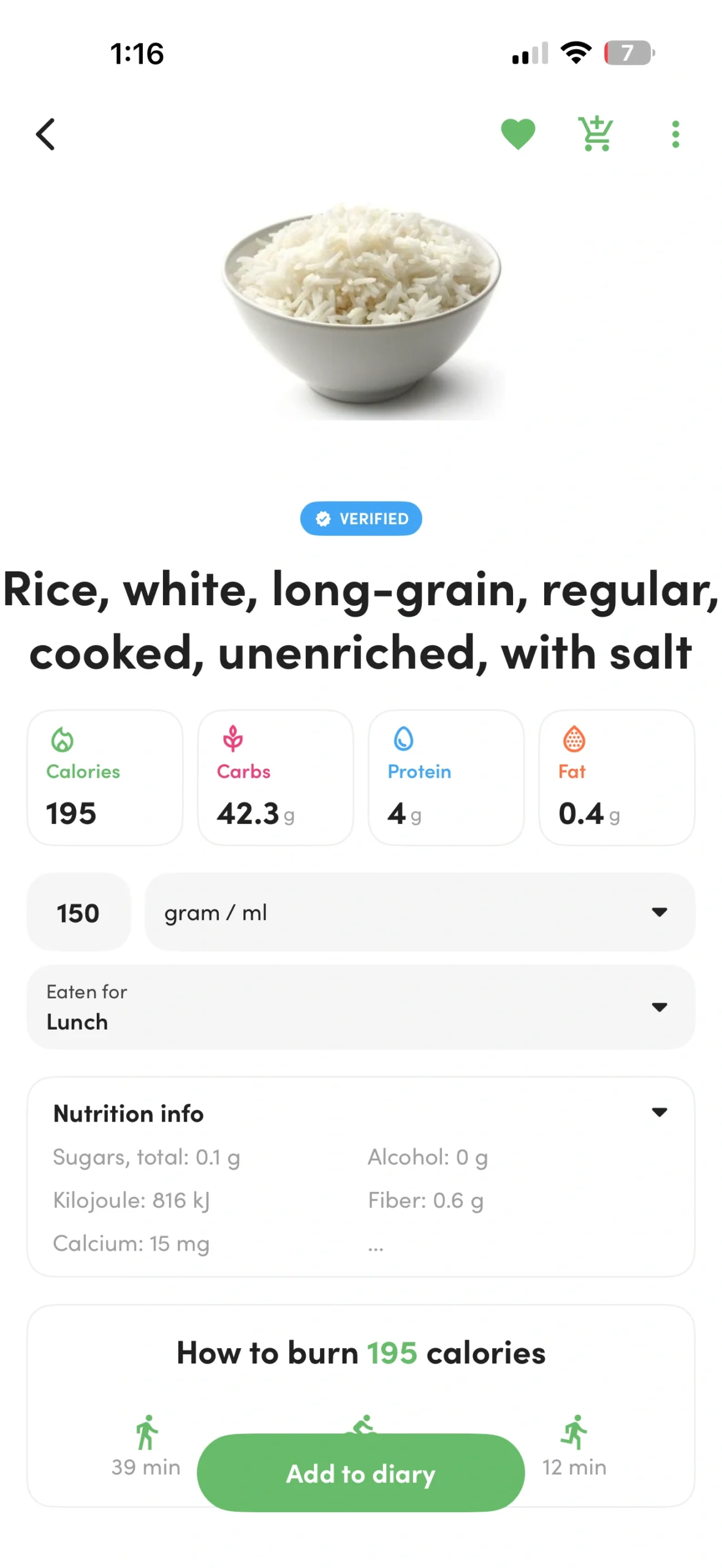The image size is (722, 1568).
Task: Select the Fat icon card
Action: click(x=617, y=777)
